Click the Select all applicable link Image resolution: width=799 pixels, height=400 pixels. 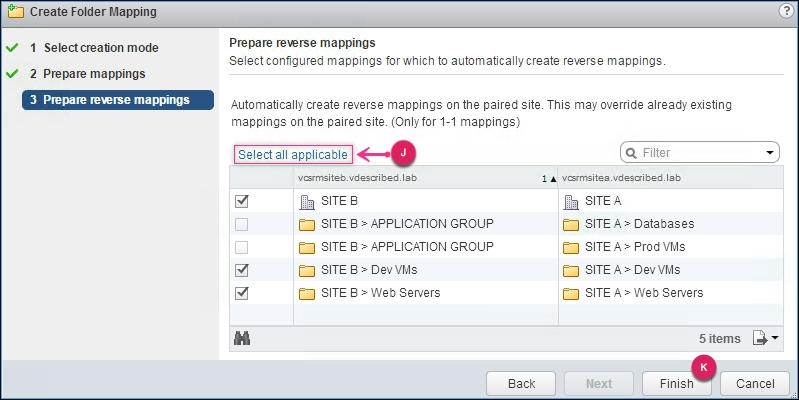pyautogui.click(x=293, y=154)
